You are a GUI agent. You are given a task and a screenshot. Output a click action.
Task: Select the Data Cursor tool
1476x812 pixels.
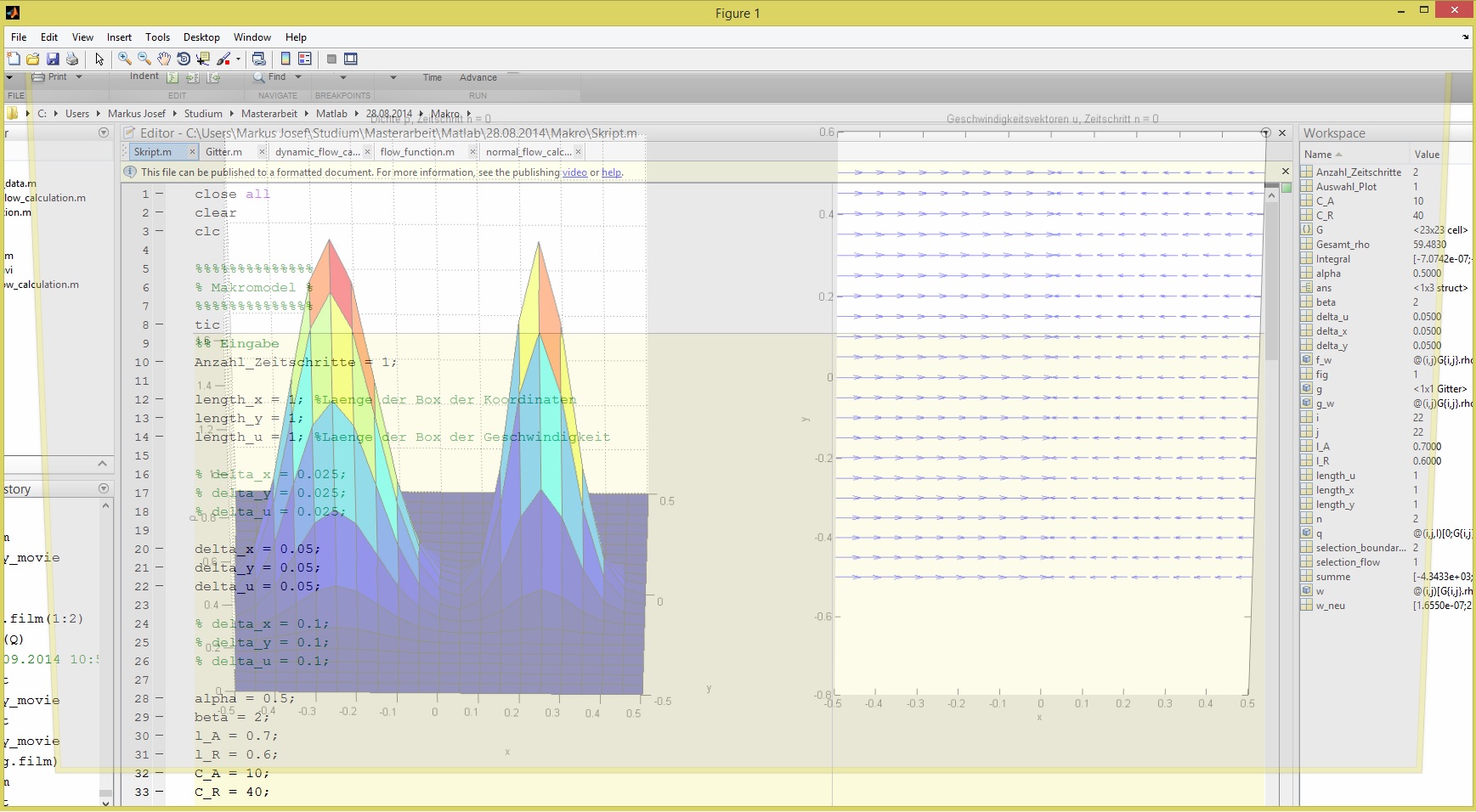click(203, 59)
